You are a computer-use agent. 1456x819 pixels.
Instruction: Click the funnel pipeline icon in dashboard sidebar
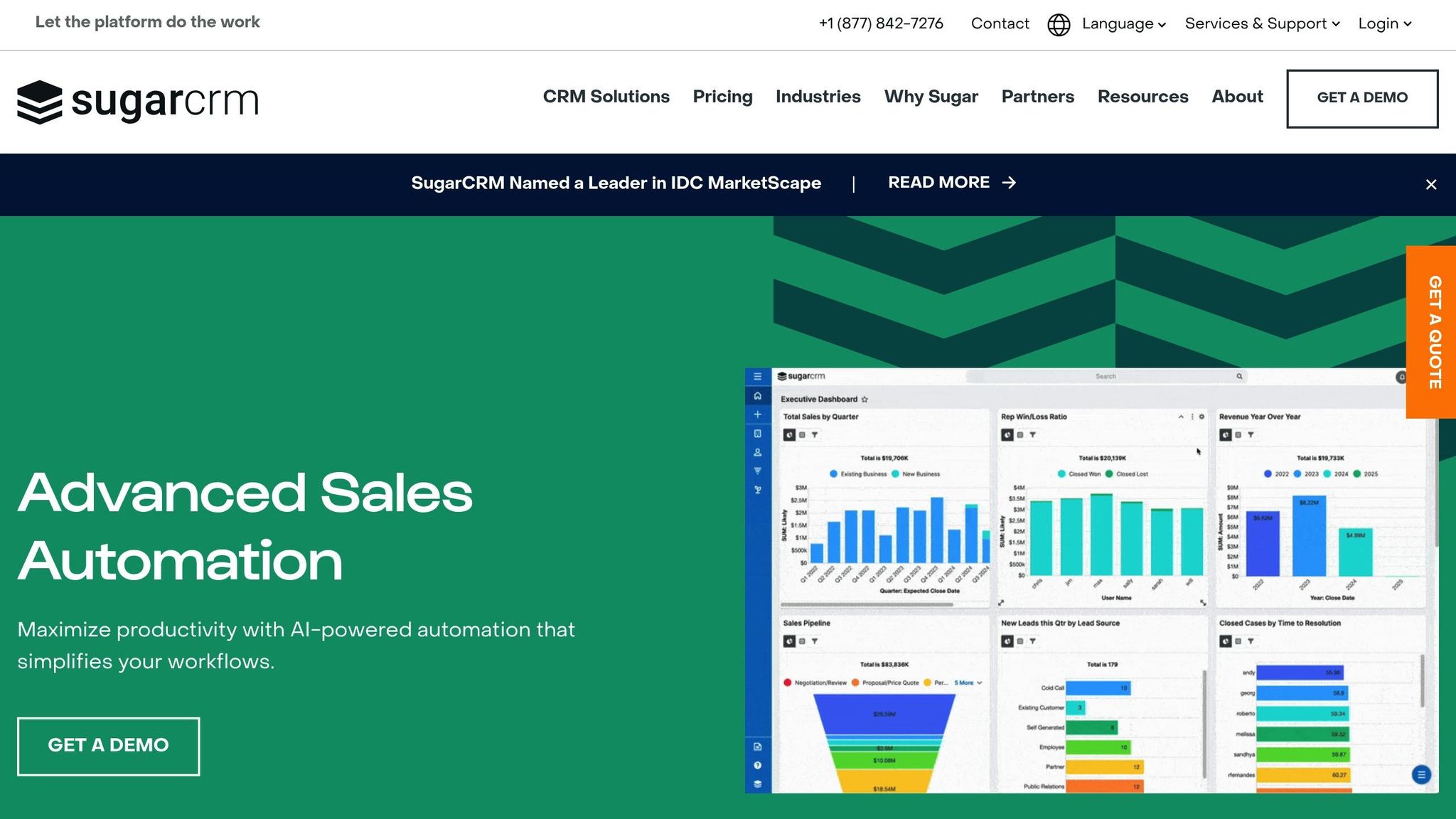(758, 471)
